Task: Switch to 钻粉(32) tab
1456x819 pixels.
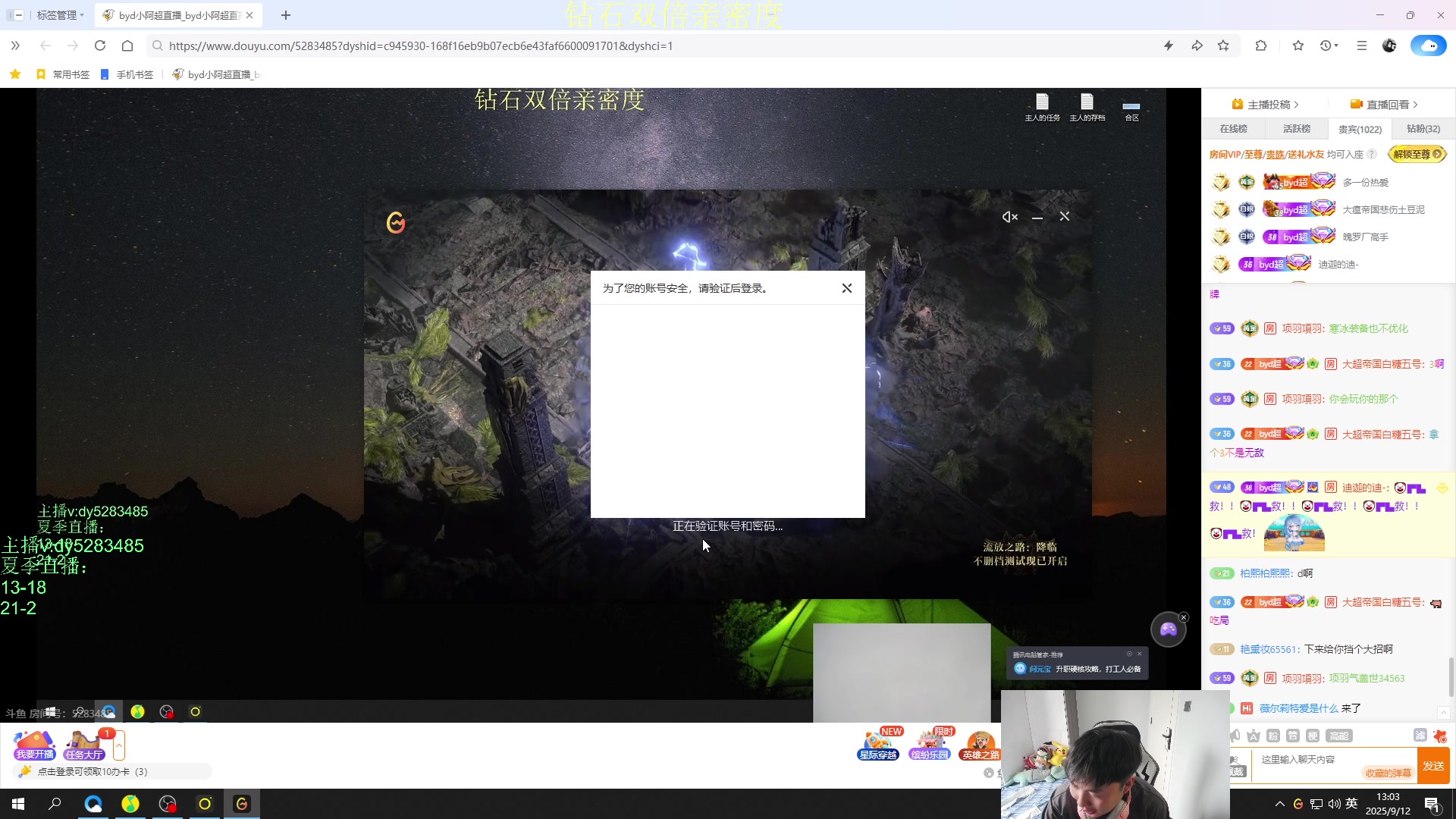Action: [1423, 129]
